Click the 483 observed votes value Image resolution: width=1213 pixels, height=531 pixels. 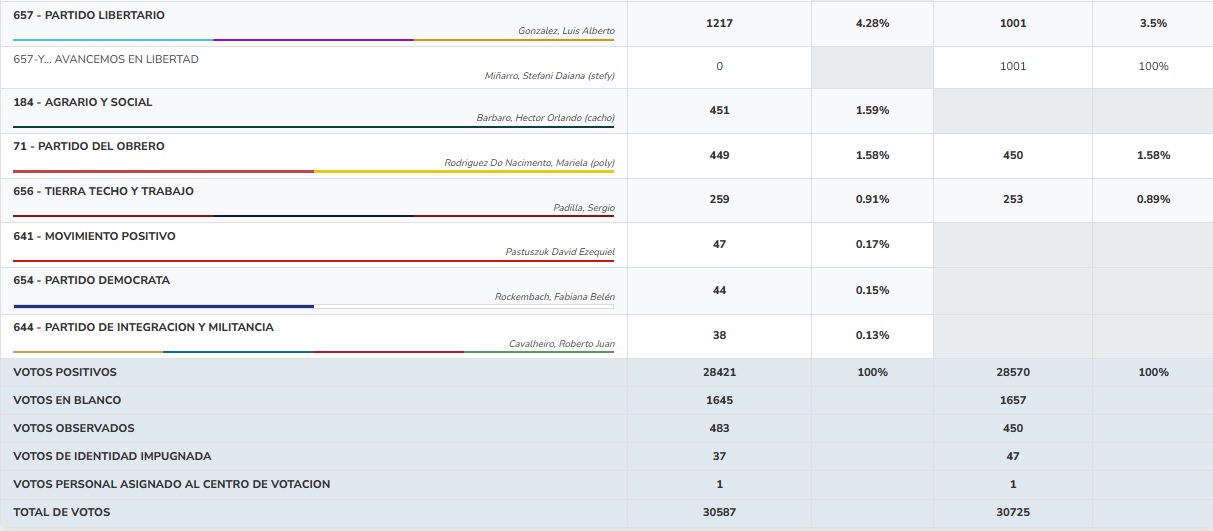(x=719, y=428)
